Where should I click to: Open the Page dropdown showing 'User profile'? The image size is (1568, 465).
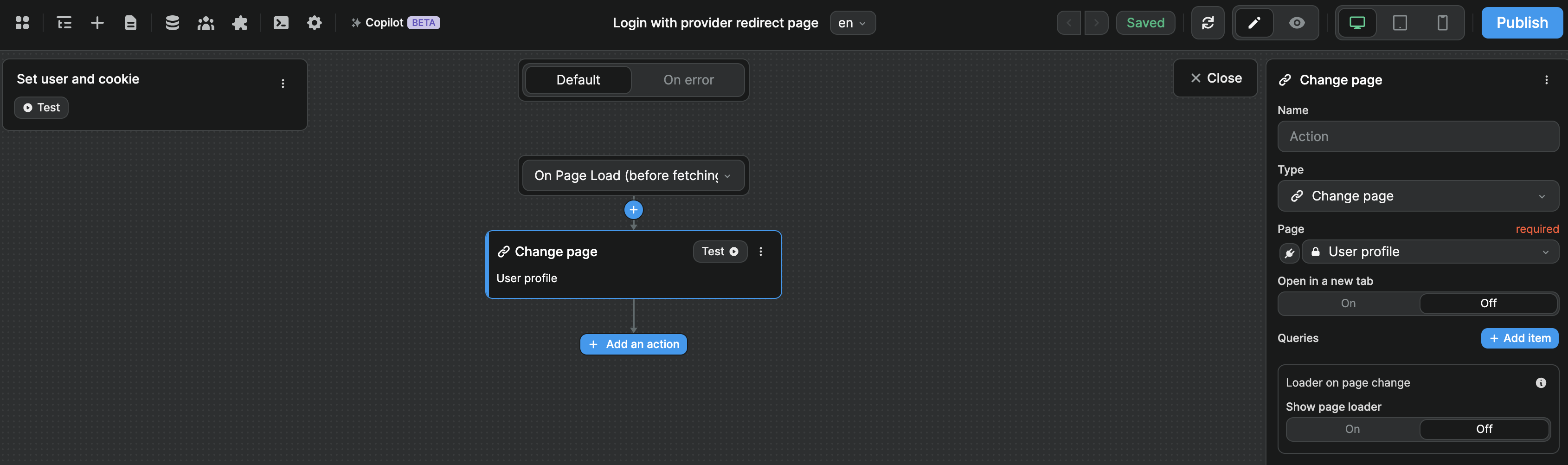tap(1430, 252)
